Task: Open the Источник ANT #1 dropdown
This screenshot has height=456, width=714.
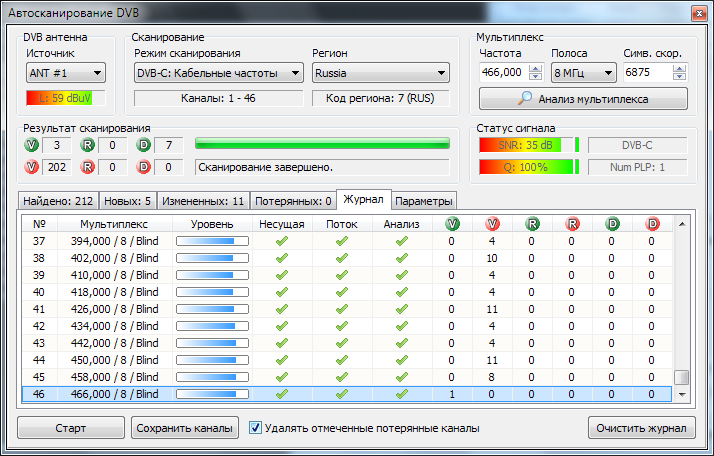Action: click(x=65, y=73)
